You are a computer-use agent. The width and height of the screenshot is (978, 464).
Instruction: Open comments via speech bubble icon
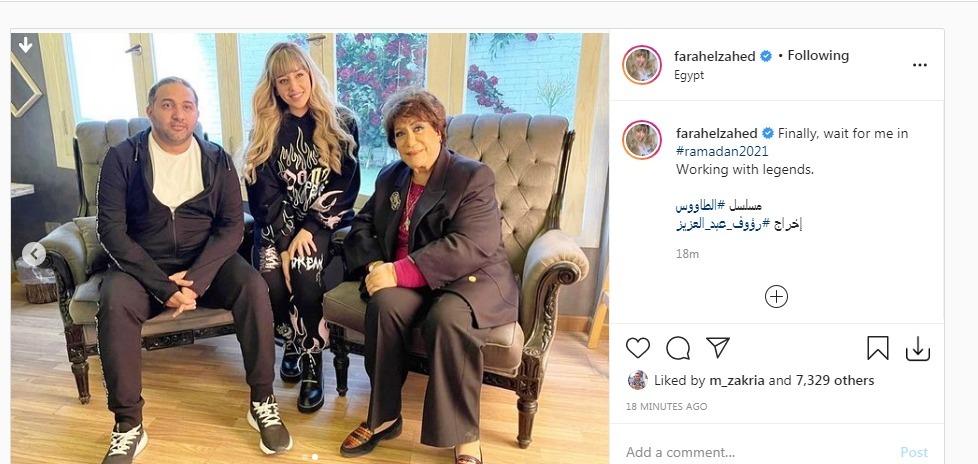tap(677, 348)
